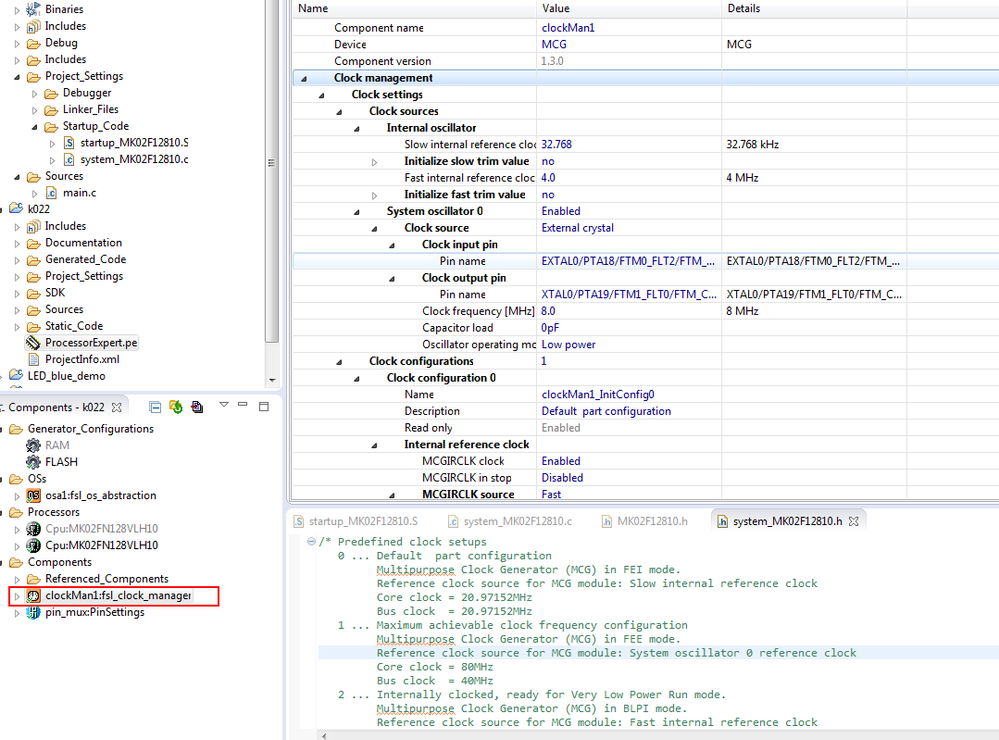Image resolution: width=999 pixels, height=740 pixels.
Task: Select Generated_Code folder in k022
Action: 85,259
